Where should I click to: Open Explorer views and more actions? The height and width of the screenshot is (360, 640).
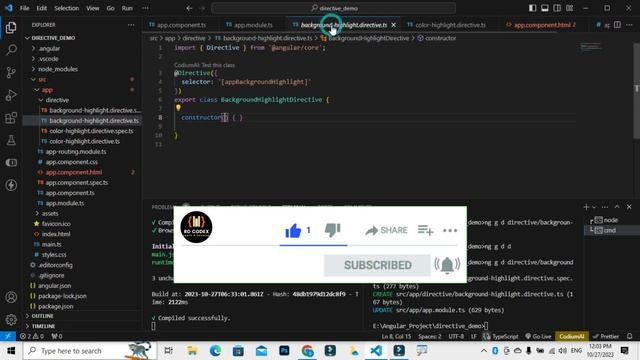tap(131, 25)
